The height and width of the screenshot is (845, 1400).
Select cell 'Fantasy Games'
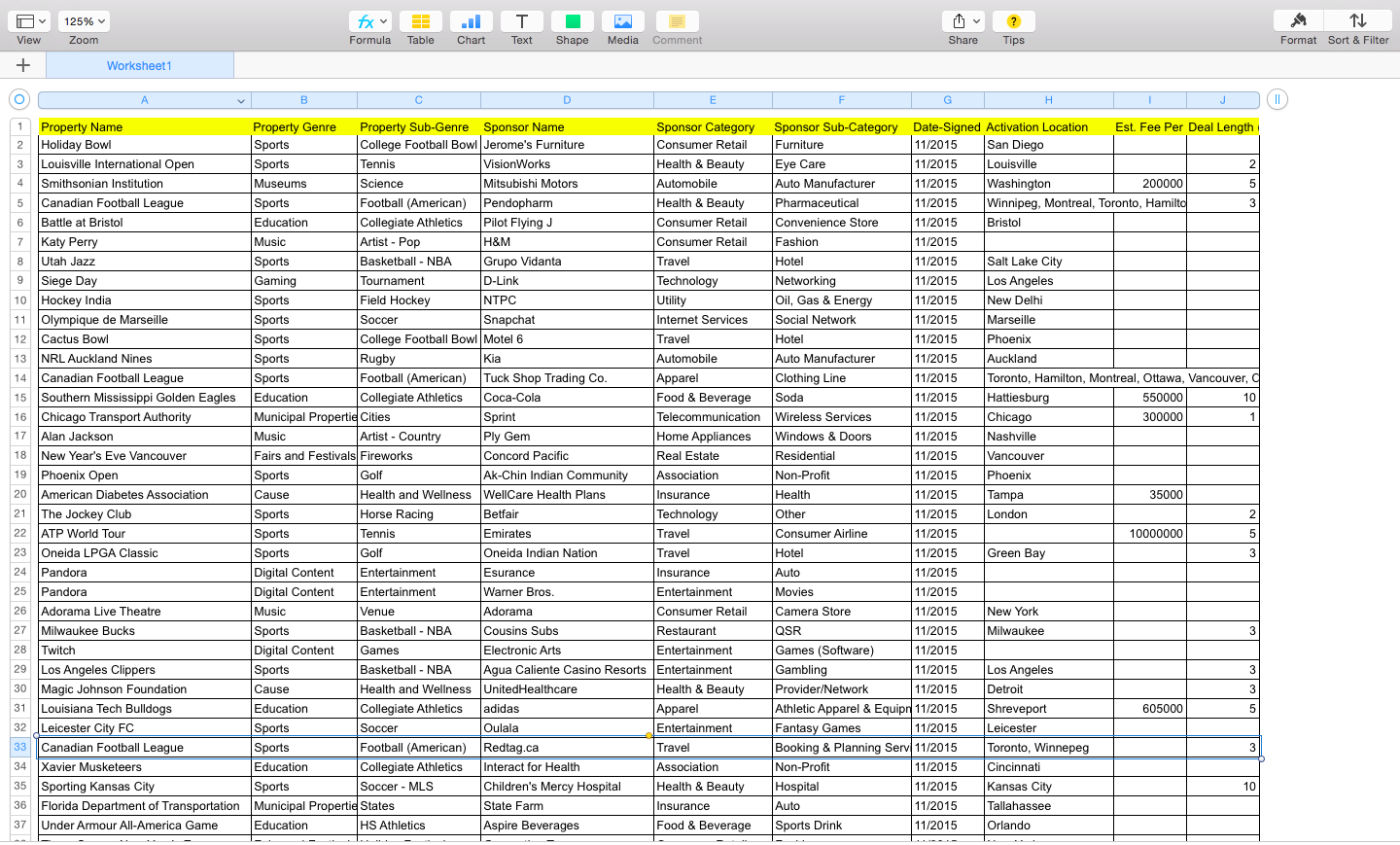pos(842,728)
